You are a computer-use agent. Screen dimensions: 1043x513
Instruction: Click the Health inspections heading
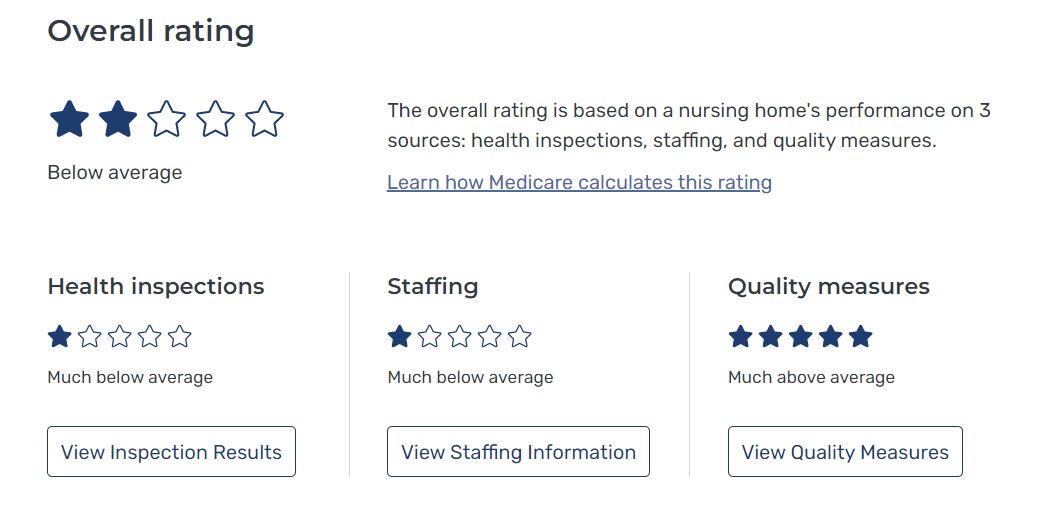coord(156,287)
